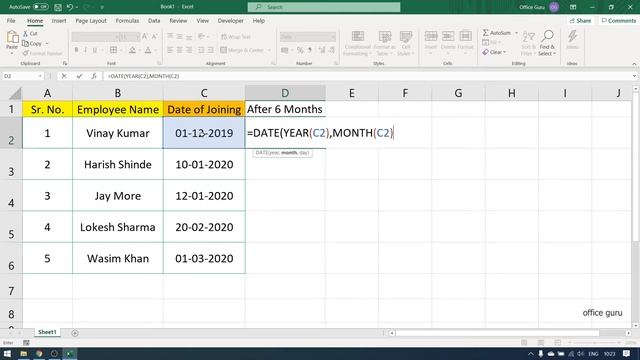Collapse the ribbon chevron
This screenshot has height=360, width=640.
634,64
